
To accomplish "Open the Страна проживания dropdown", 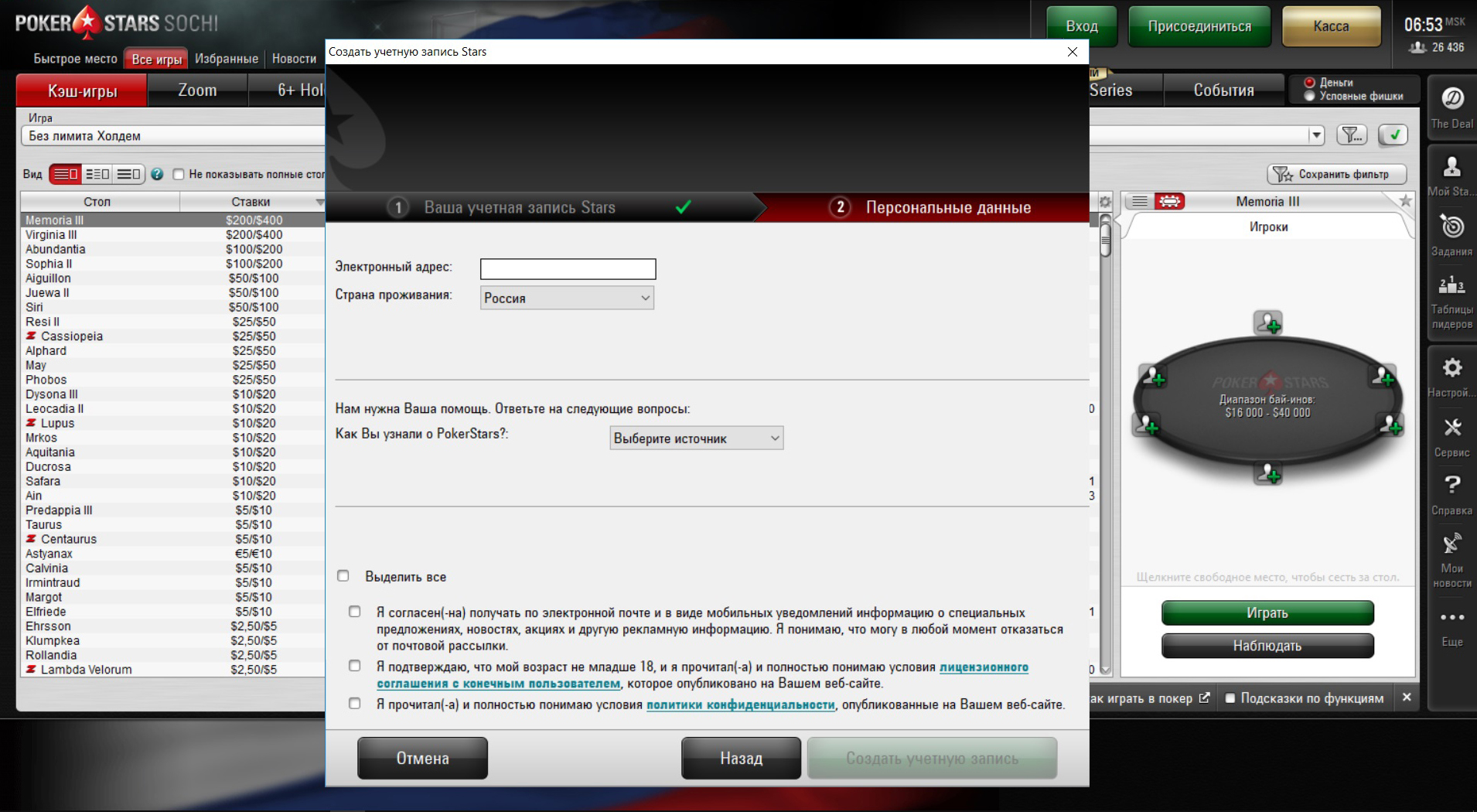I will point(567,298).
